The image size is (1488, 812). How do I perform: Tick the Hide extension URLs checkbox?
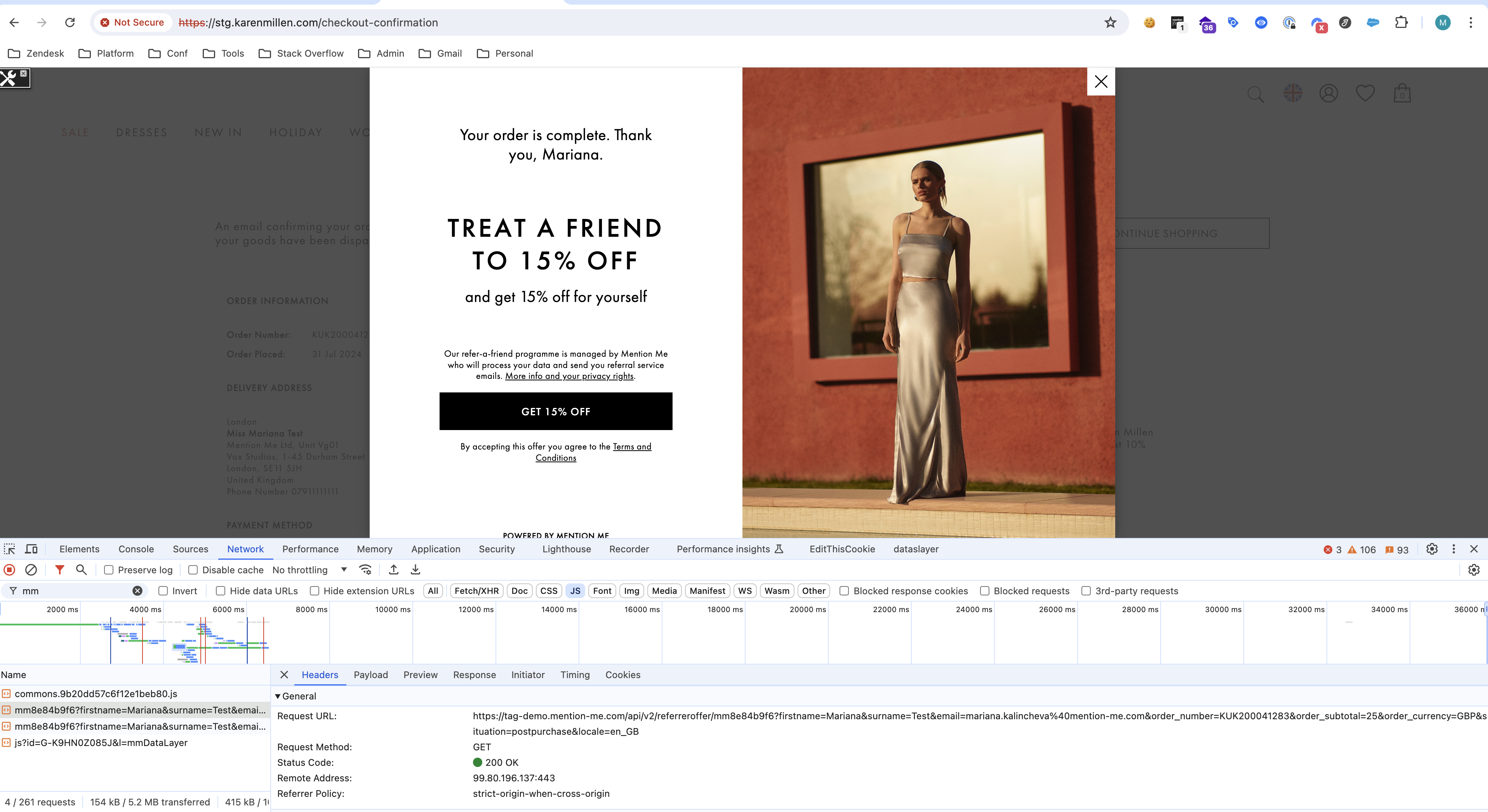click(314, 590)
